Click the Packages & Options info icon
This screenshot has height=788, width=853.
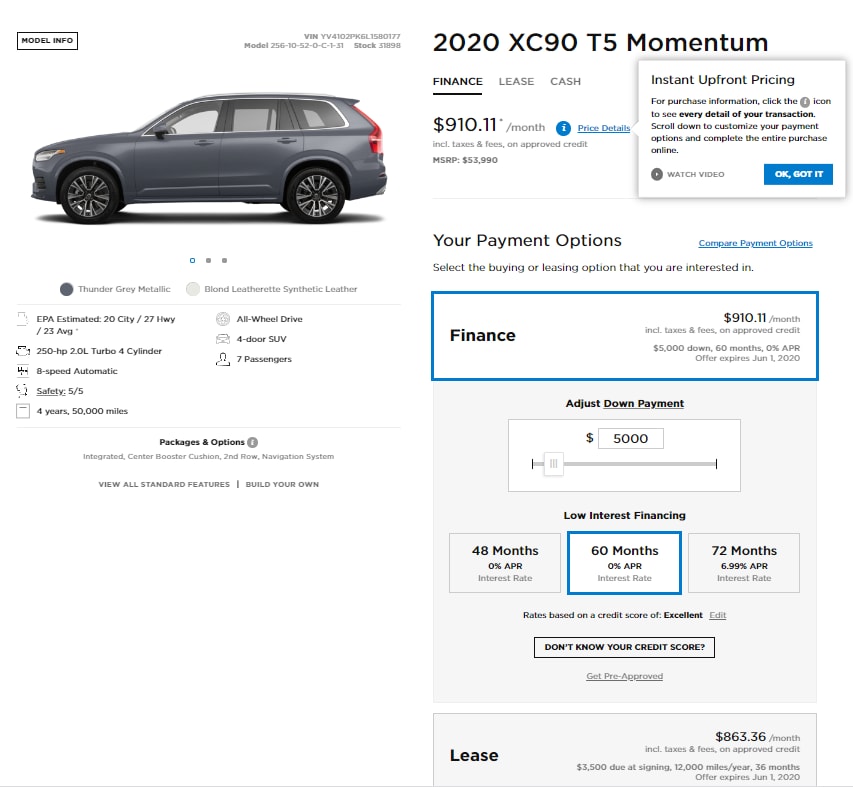click(x=253, y=442)
